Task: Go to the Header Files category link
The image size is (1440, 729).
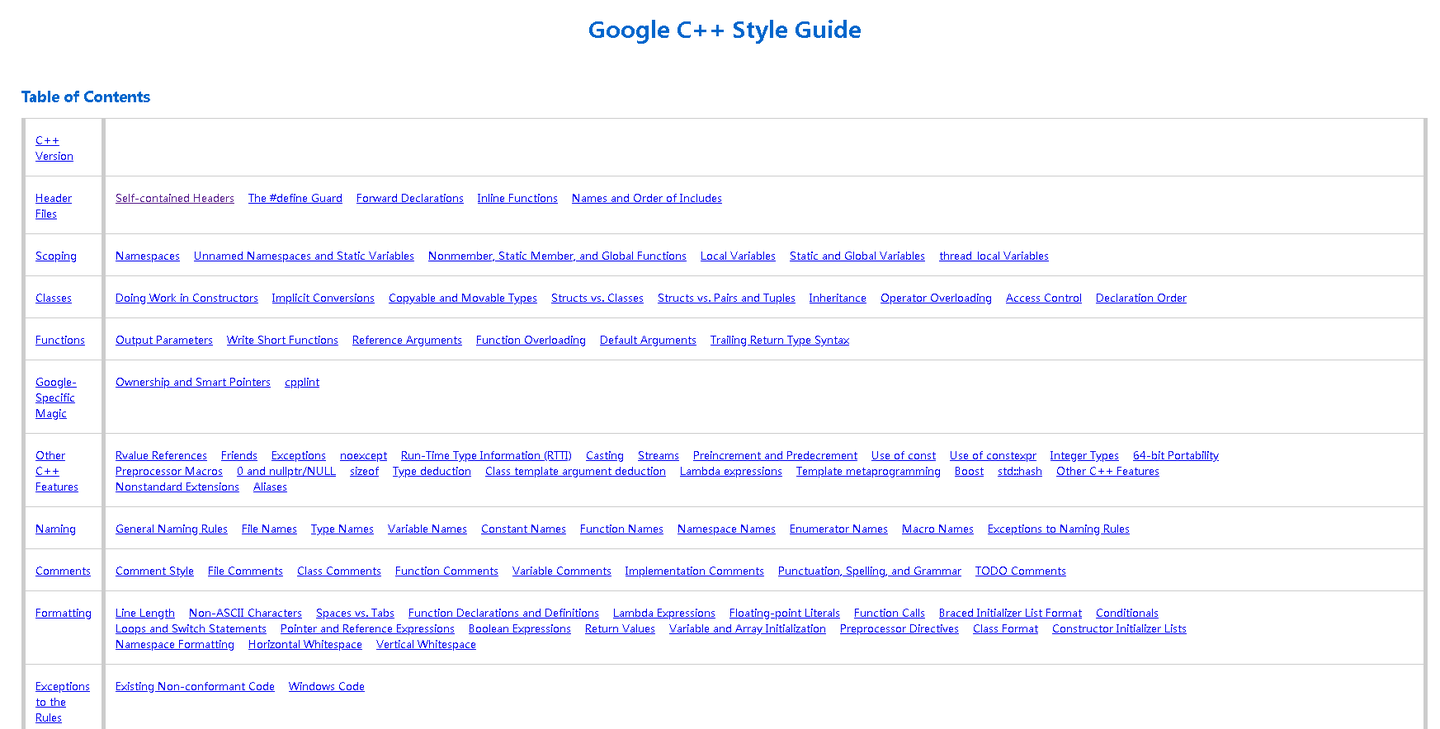Action: pyautogui.click(x=53, y=206)
